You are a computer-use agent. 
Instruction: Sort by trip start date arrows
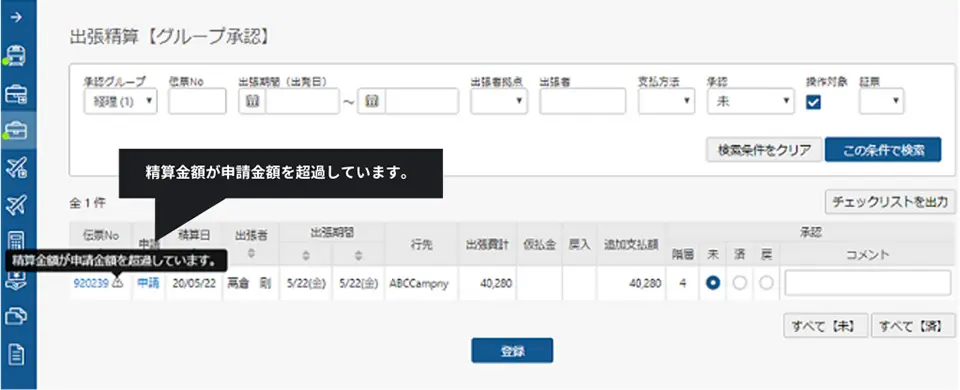pos(306,255)
